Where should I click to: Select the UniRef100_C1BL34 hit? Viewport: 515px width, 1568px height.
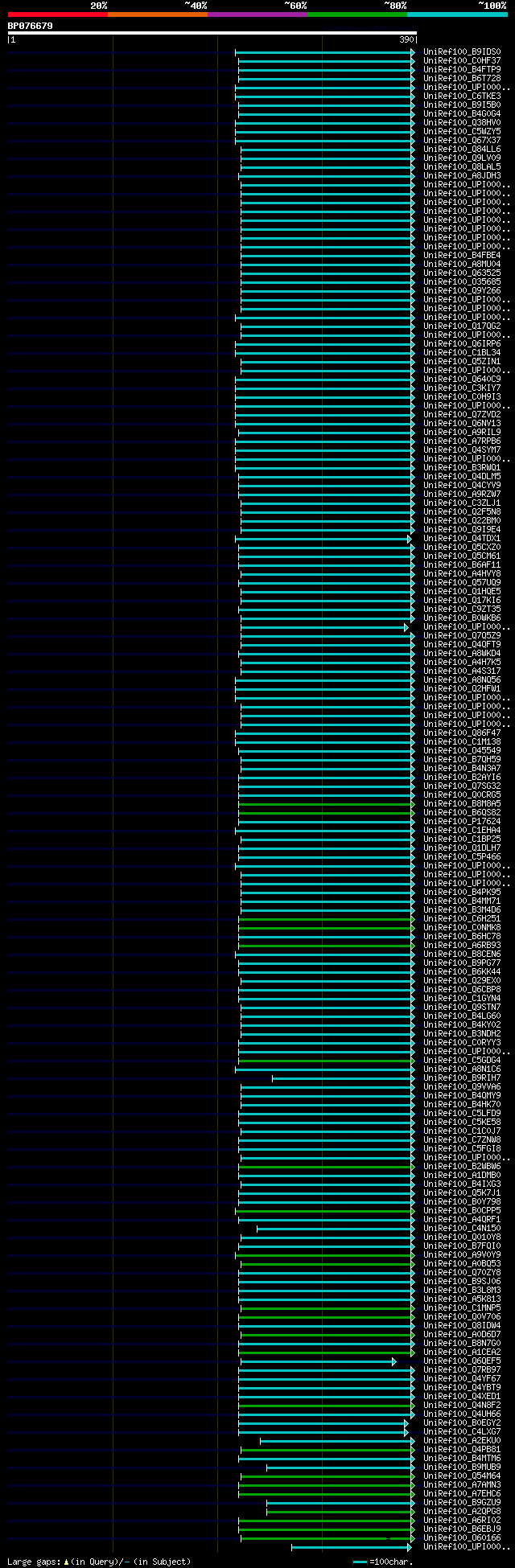click(x=462, y=352)
